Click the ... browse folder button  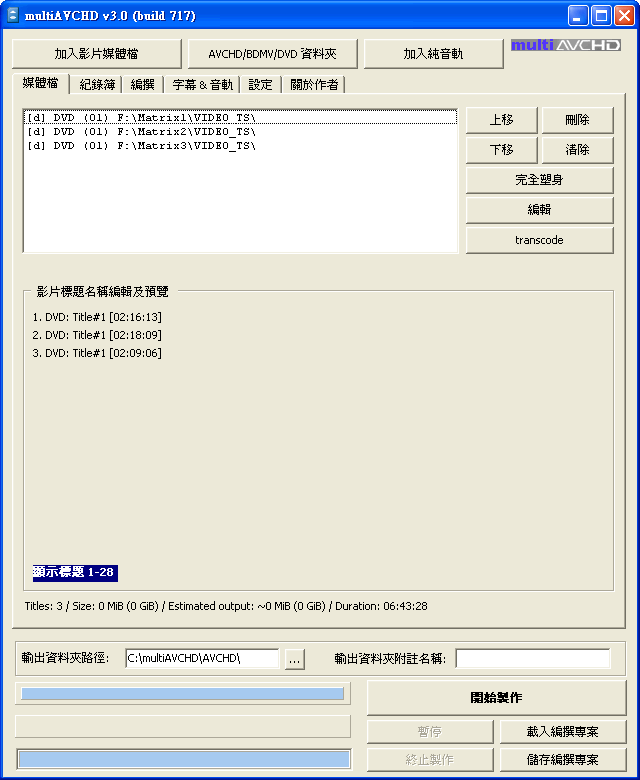(x=294, y=660)
